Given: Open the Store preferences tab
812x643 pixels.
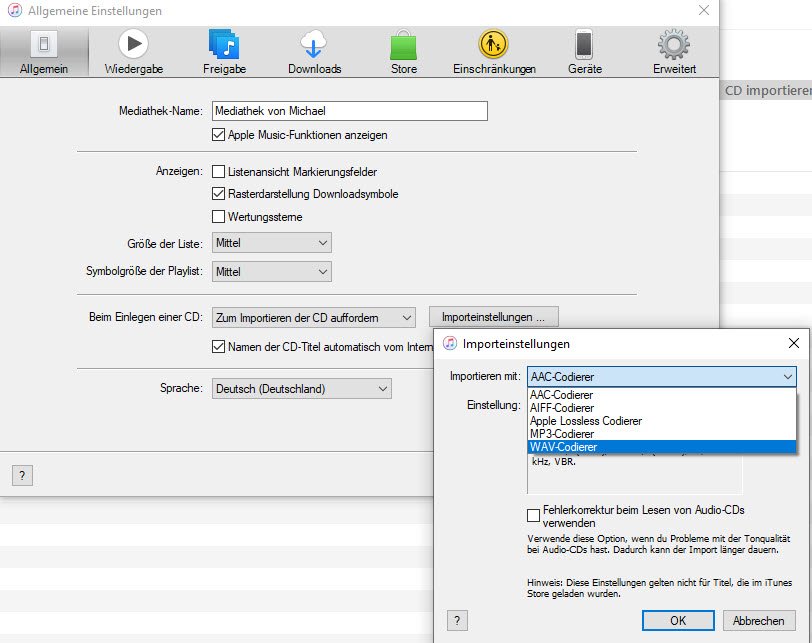Looking at the screenshot, I should (403, 52).
